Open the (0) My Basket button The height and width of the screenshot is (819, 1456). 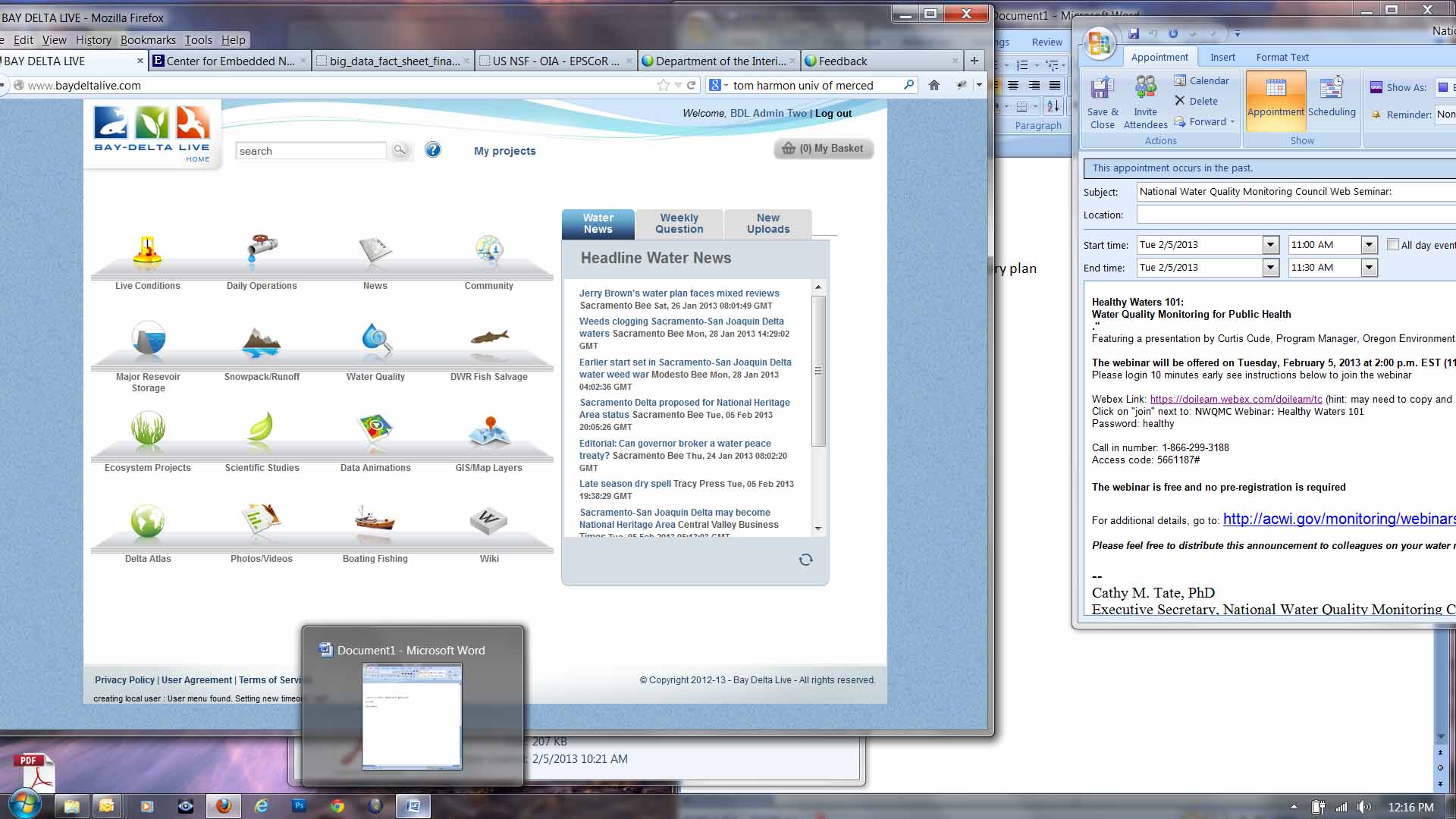coord(824,149)
